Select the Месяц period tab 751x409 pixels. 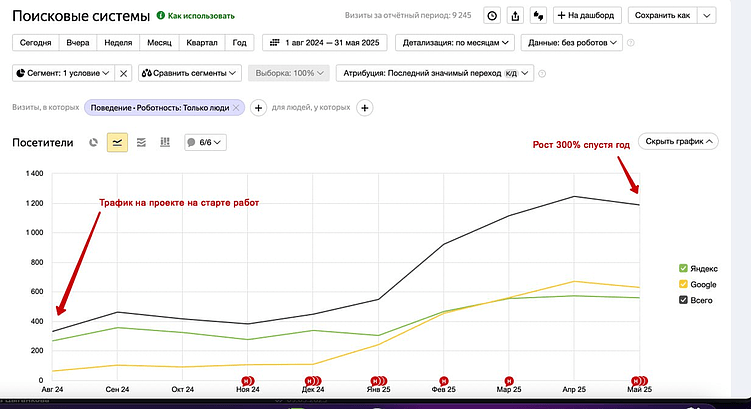click(159, 43)
